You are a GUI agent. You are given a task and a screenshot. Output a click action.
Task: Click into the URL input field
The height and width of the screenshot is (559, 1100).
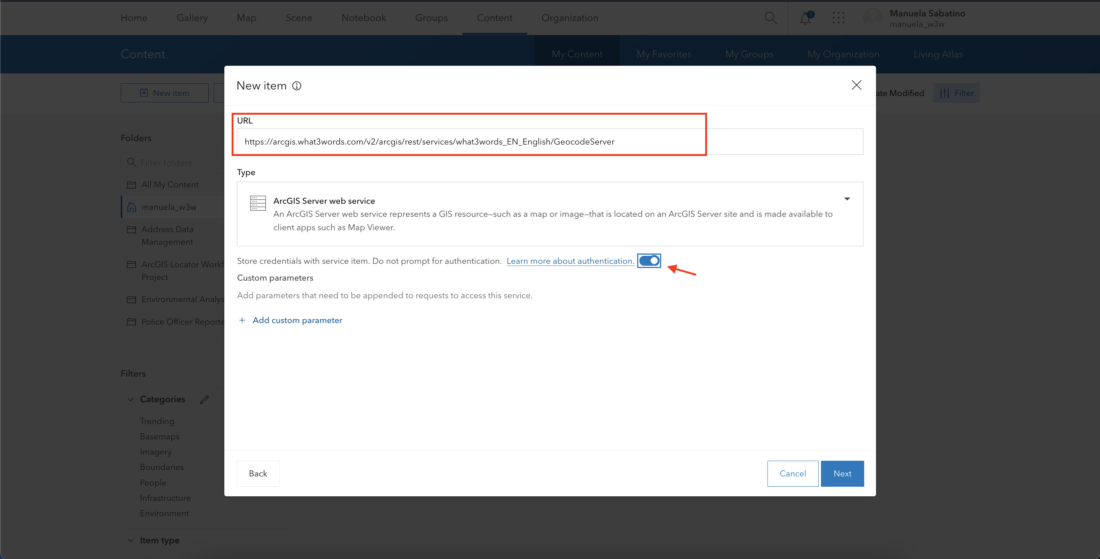click(550, 142)
